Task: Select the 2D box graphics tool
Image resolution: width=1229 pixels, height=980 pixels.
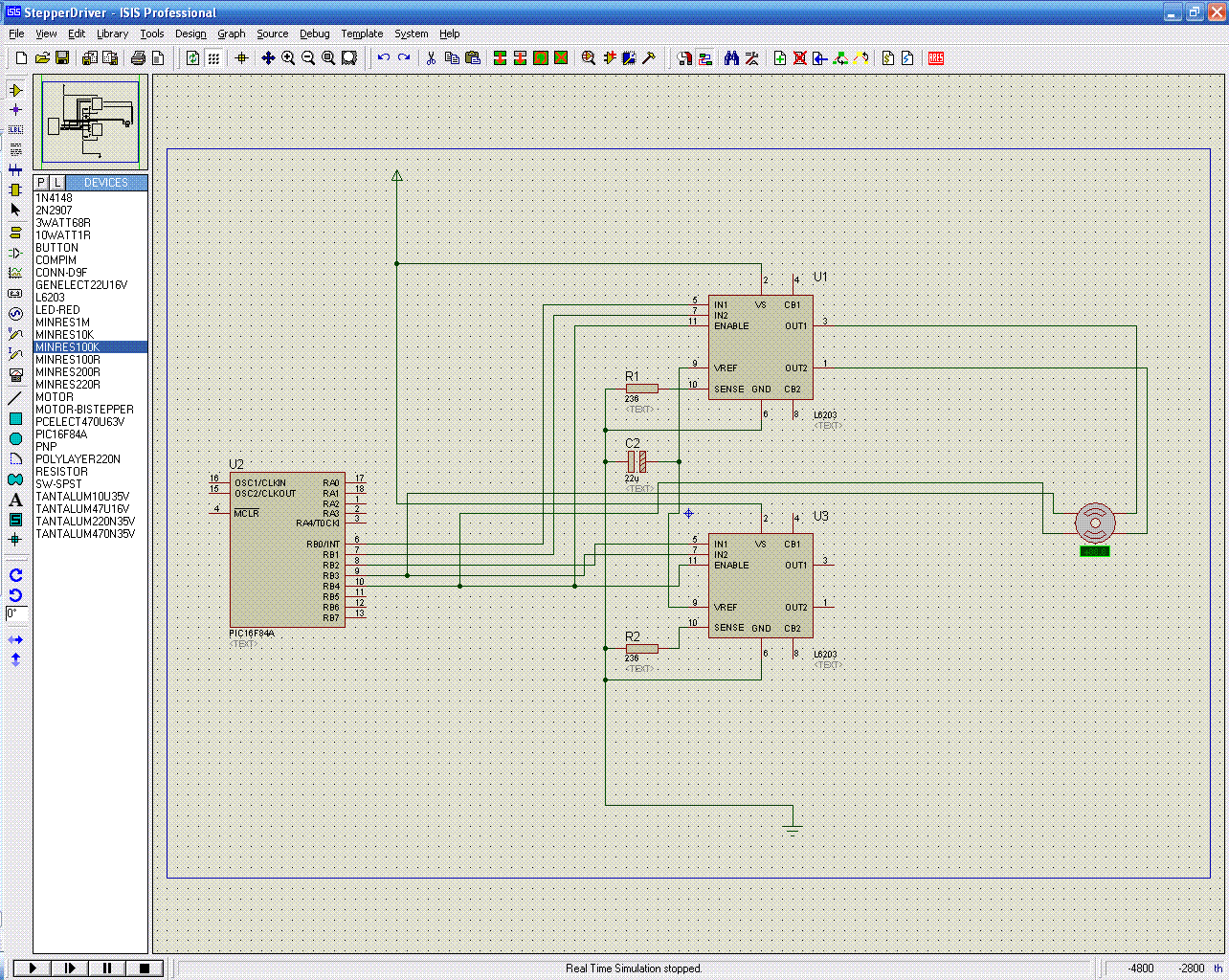Action: click(x=15, y=418)
